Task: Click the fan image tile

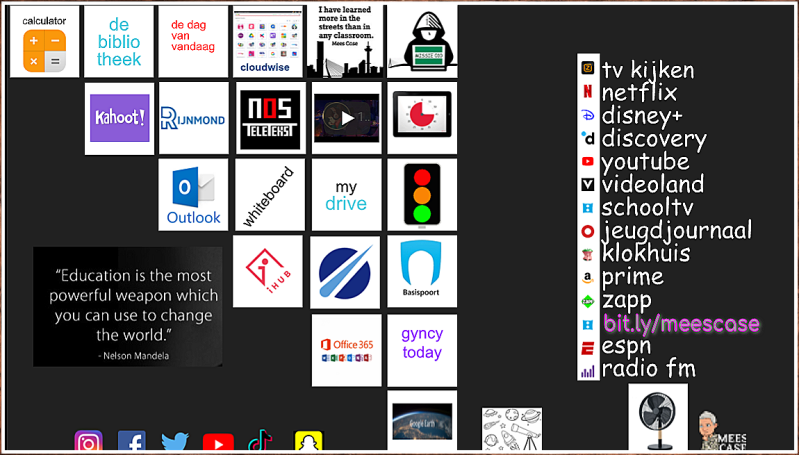Action: (x=658, y=417)
